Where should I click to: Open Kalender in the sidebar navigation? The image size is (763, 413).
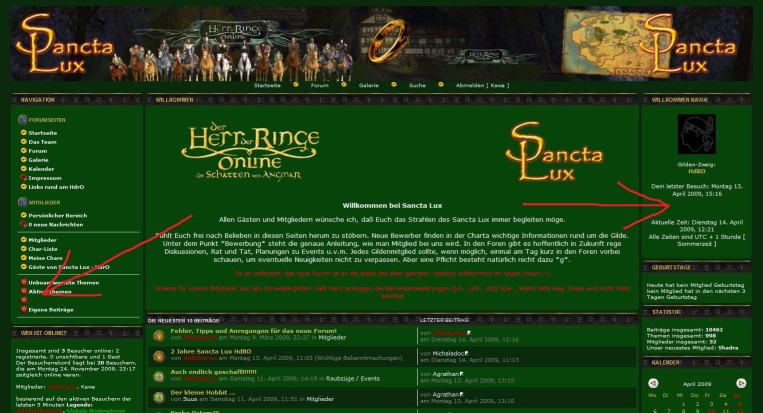(41, 169)
